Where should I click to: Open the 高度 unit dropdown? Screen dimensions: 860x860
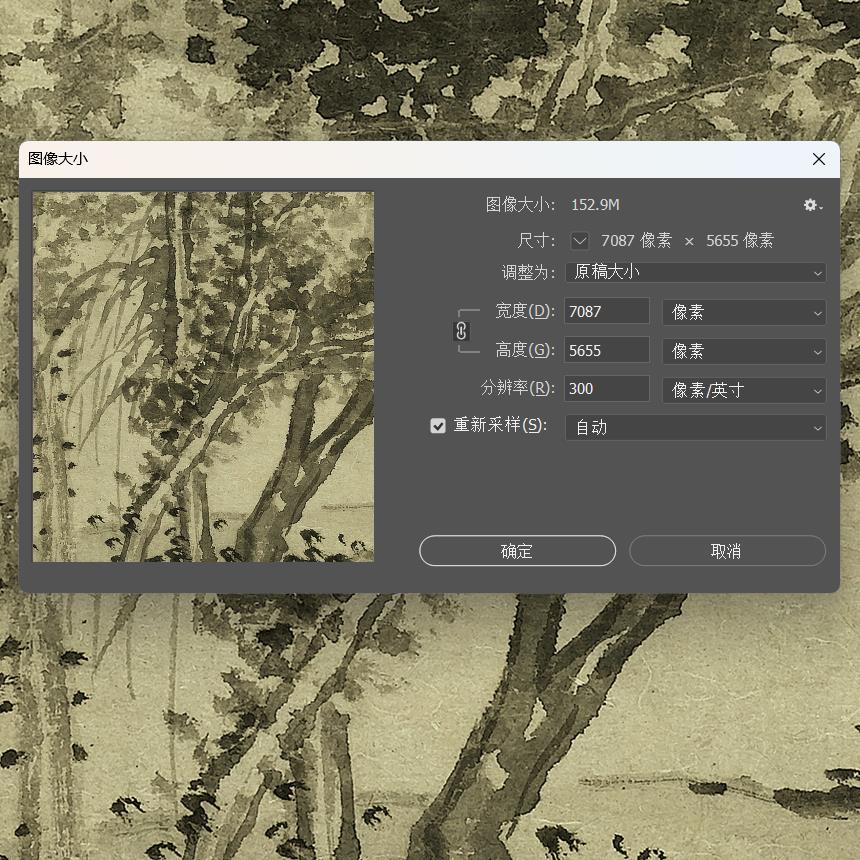coord(744,352)
